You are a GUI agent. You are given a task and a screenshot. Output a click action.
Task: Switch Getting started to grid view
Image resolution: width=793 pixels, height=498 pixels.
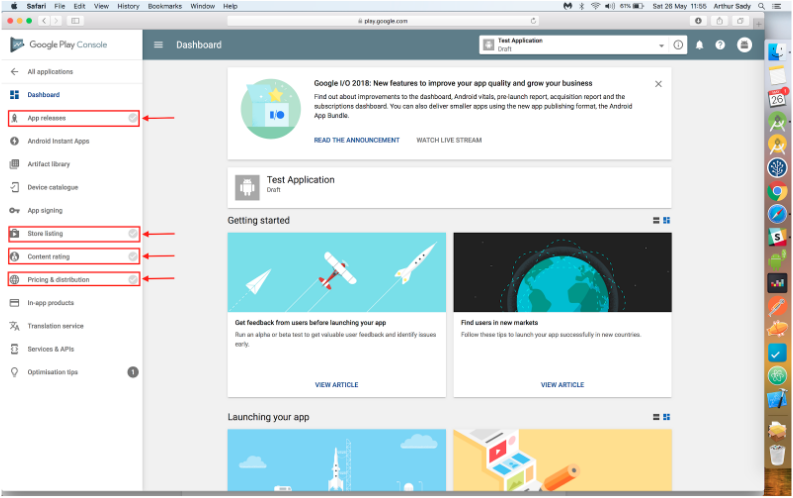[667, 220]
